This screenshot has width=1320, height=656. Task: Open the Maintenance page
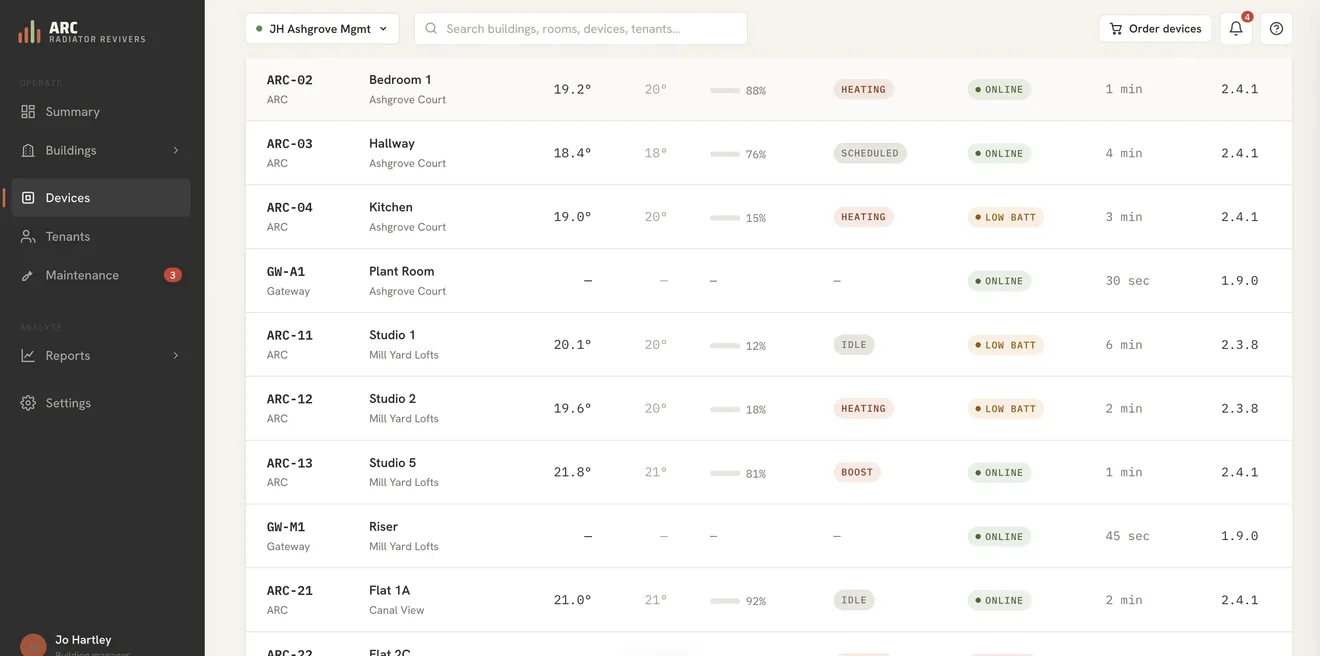101,275
